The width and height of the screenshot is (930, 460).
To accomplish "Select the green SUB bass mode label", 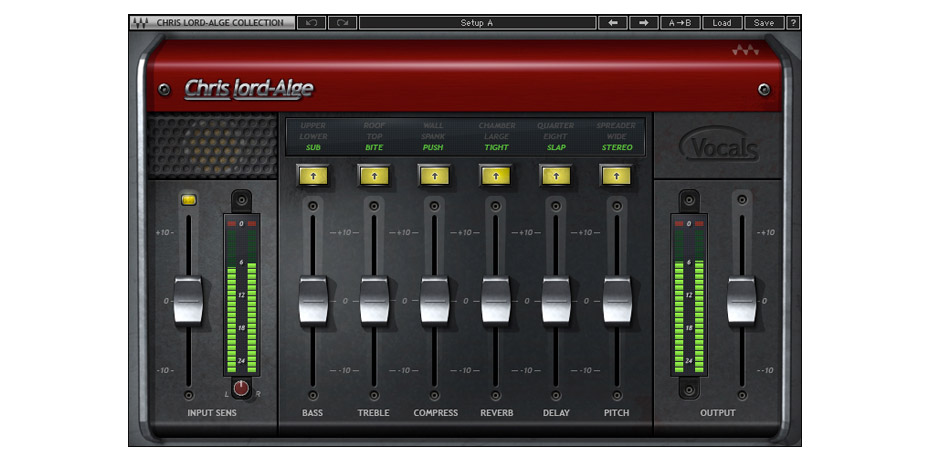I will [x=313, y=147].
